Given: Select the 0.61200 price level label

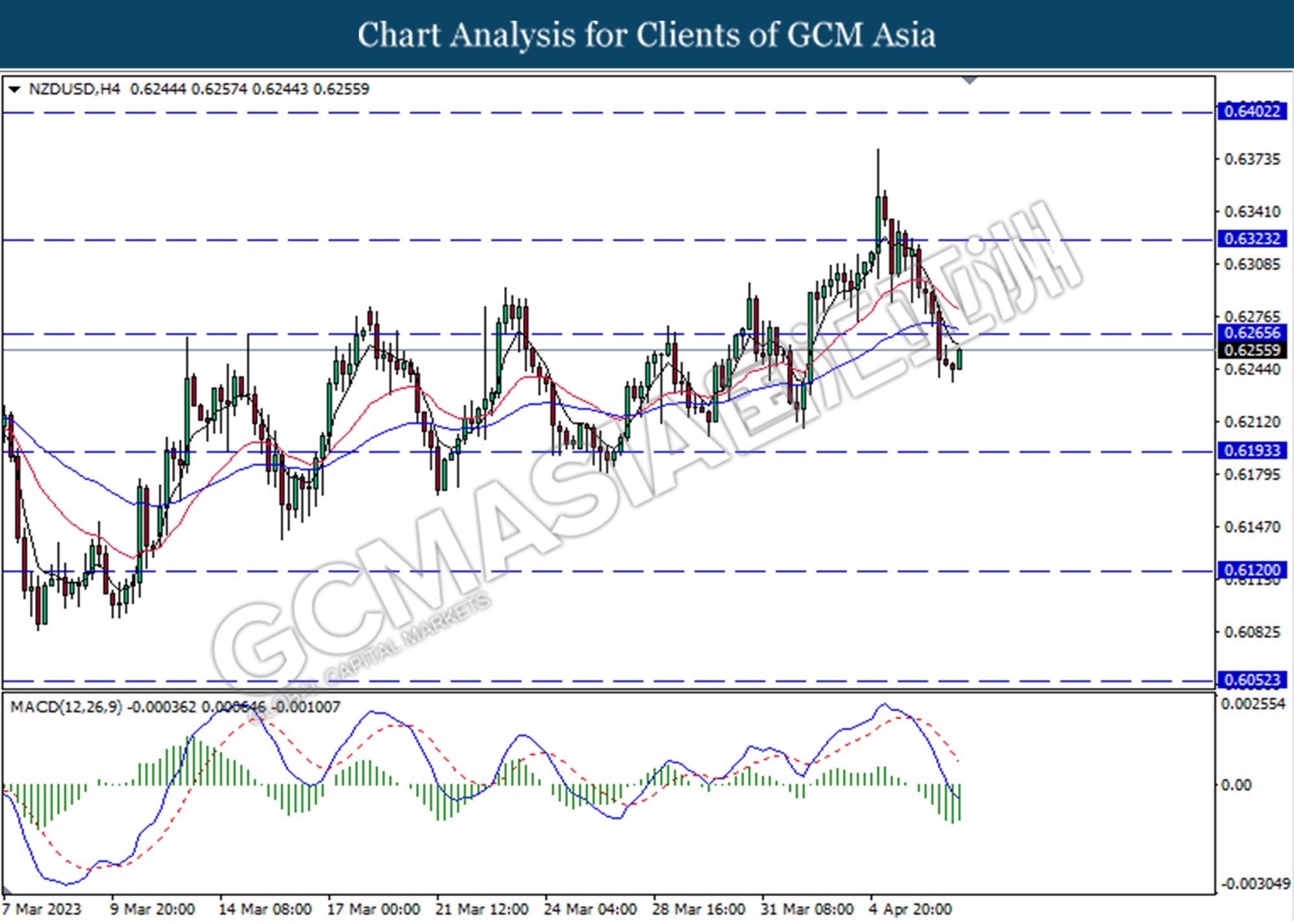Looking at the screenshot, I should [x=1253, y=570].
